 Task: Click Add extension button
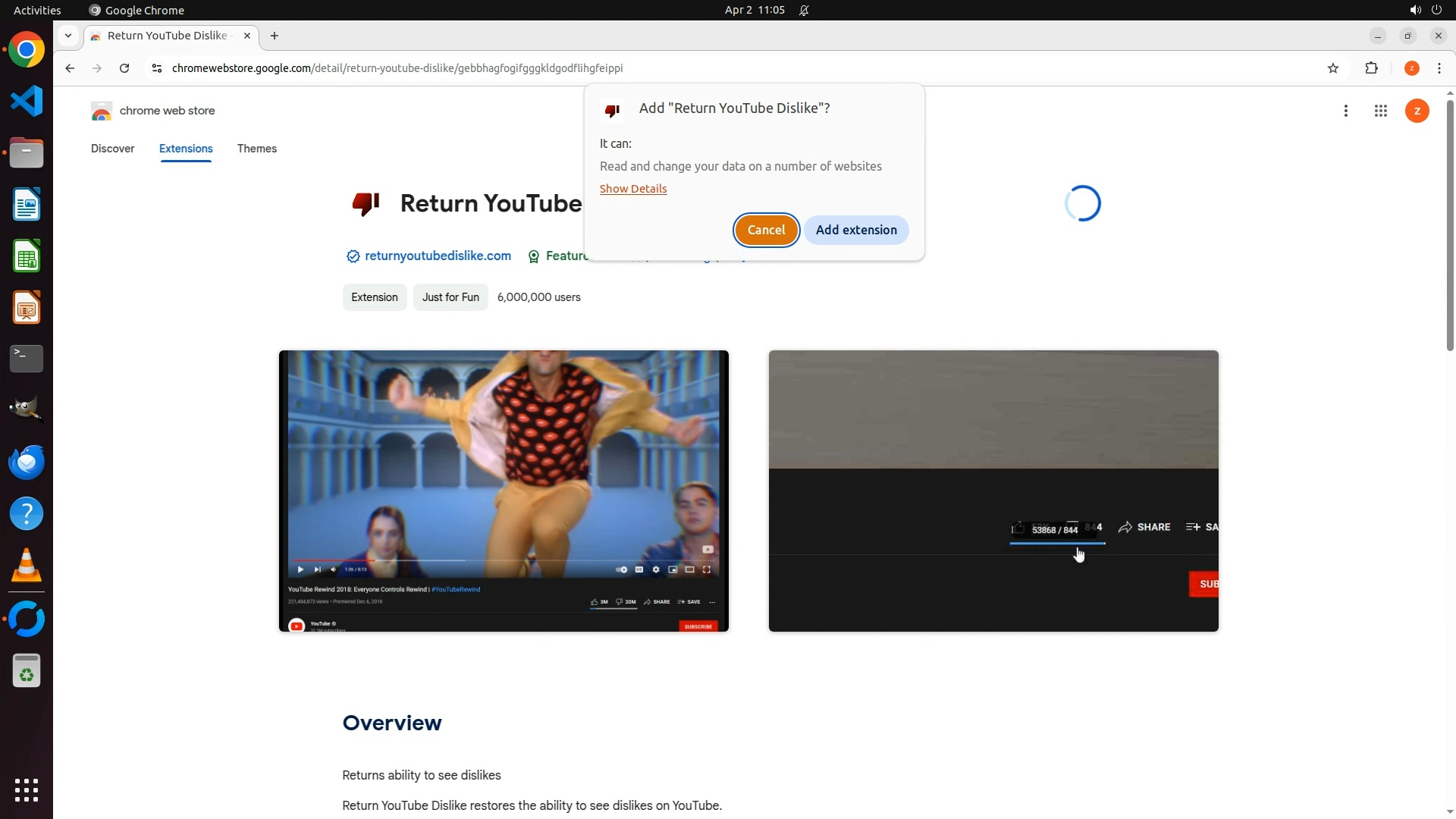pyautogui.click(x=855, y=230)
